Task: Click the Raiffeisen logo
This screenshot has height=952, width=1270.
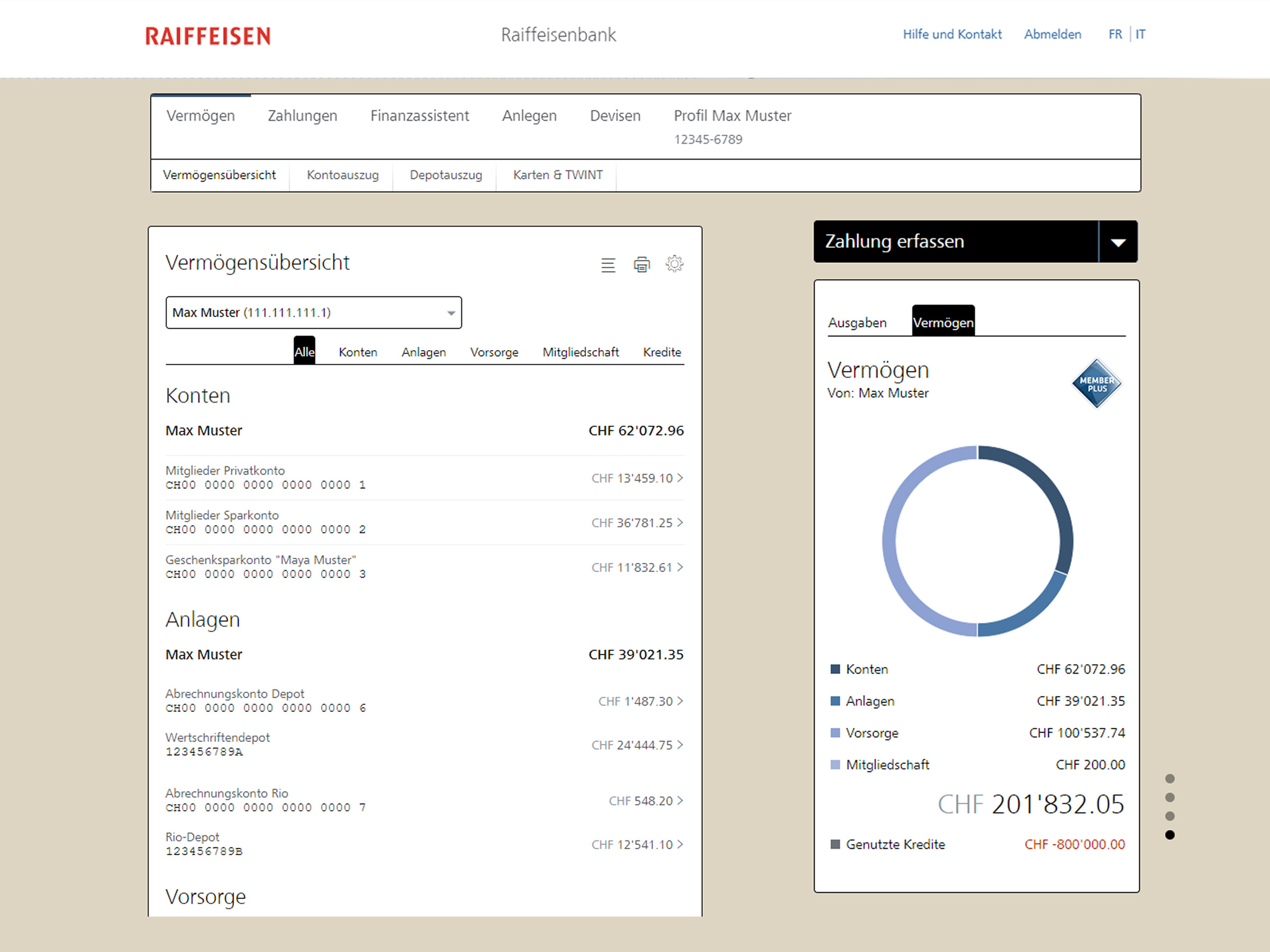Action: (x=208, y=36)
